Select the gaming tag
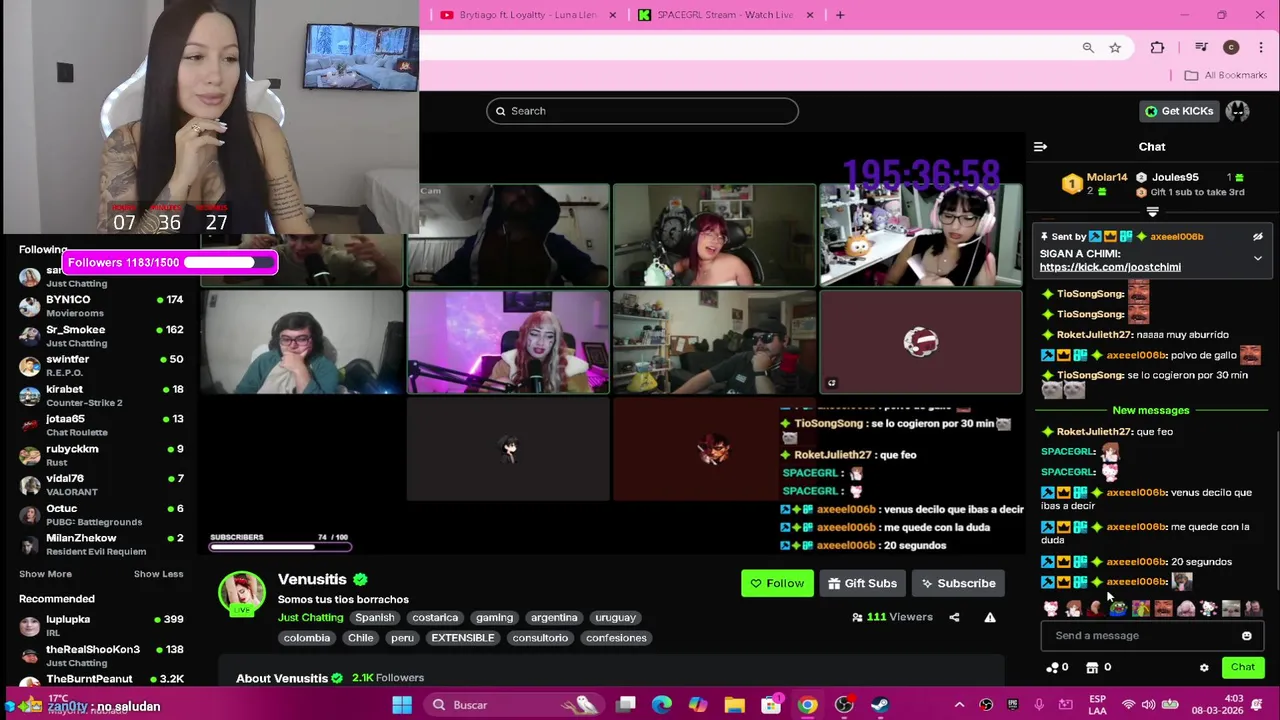The height and width of the screenshot is (720, 1280). point(494,618)
